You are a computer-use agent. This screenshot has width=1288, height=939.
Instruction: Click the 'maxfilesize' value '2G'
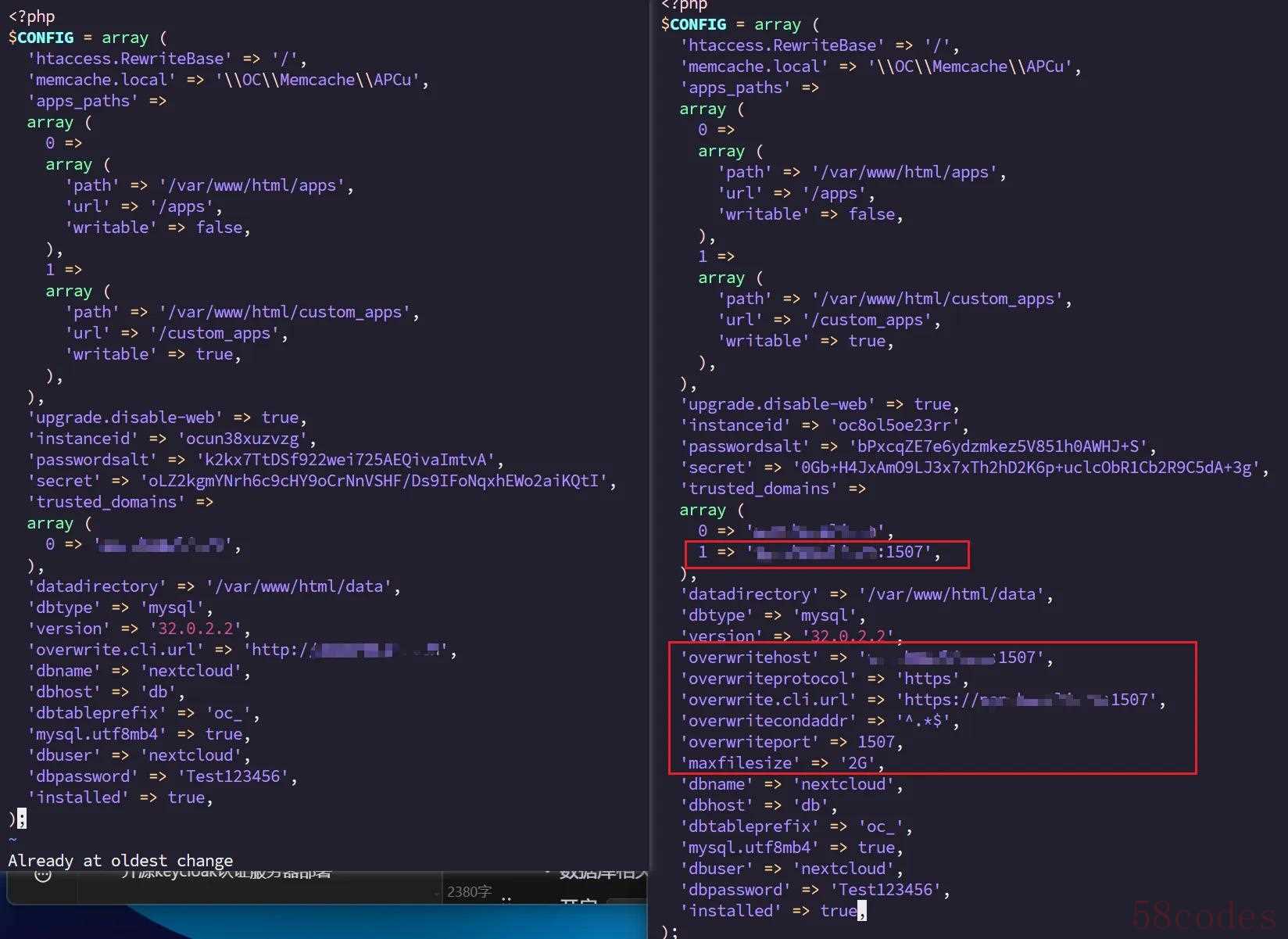(x=858, y=763)
